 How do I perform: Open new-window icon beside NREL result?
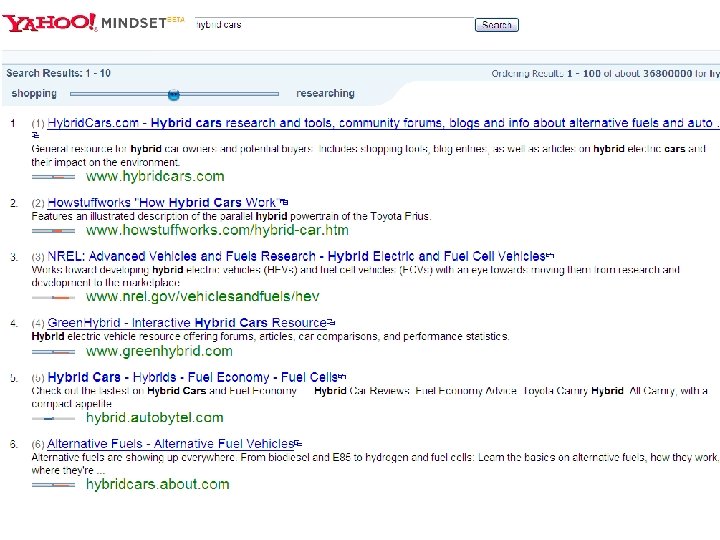click(551, 255)
